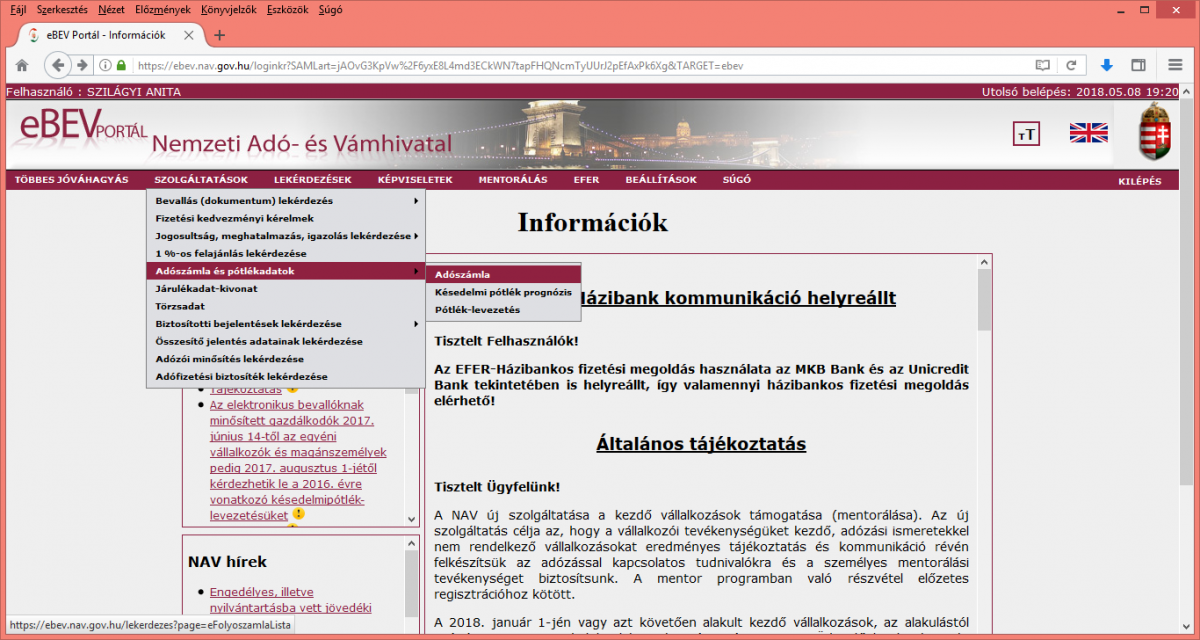1200x640 pixels.
Task: Click the browser address bar URL
Action: click(x=440, y=66)
